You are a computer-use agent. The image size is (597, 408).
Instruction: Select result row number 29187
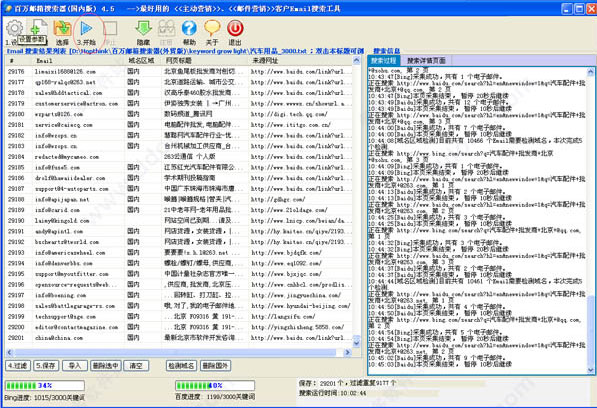[x=179, y=189]
